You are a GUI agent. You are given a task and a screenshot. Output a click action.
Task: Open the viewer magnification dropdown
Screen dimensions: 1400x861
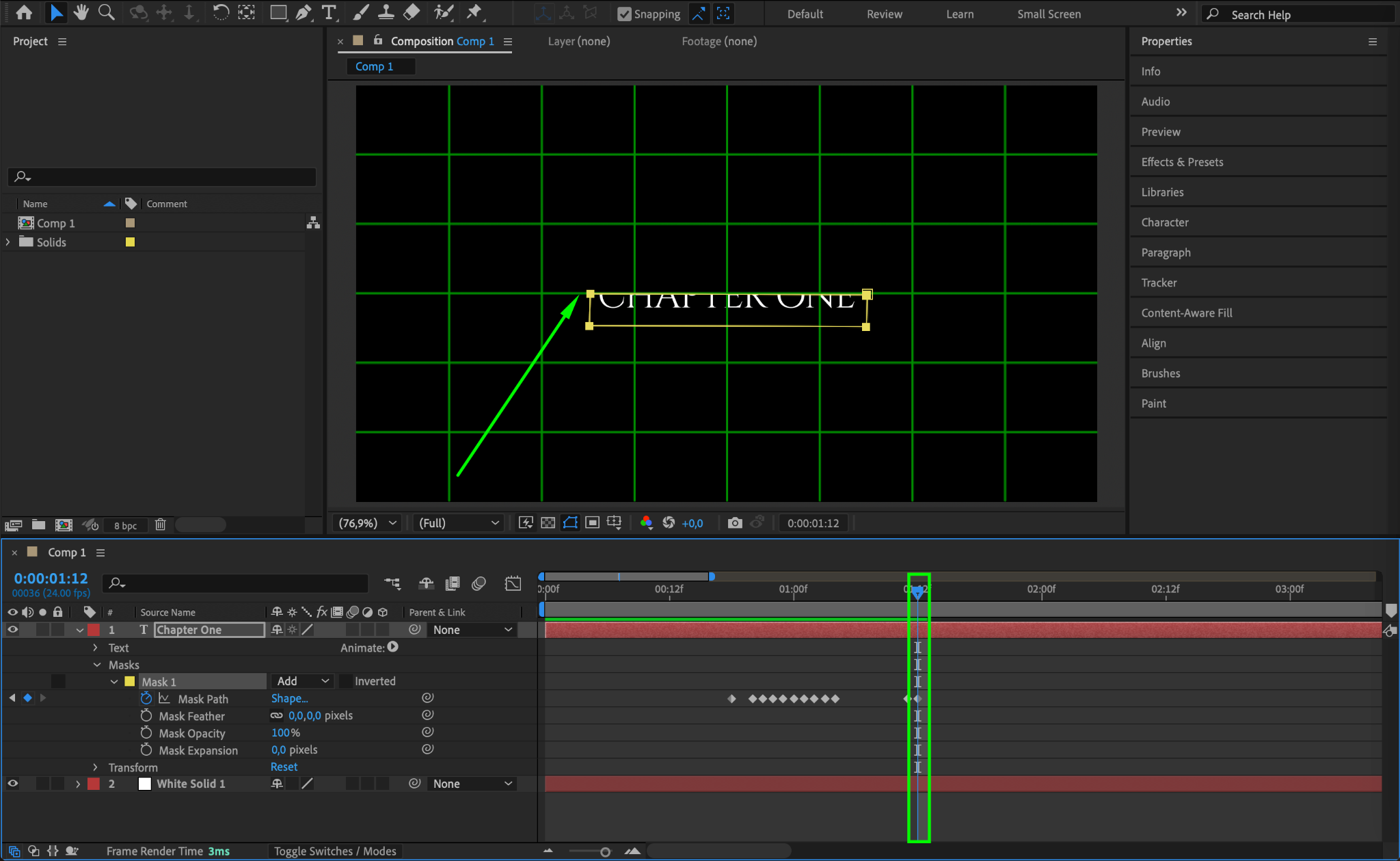click(368, 523)
